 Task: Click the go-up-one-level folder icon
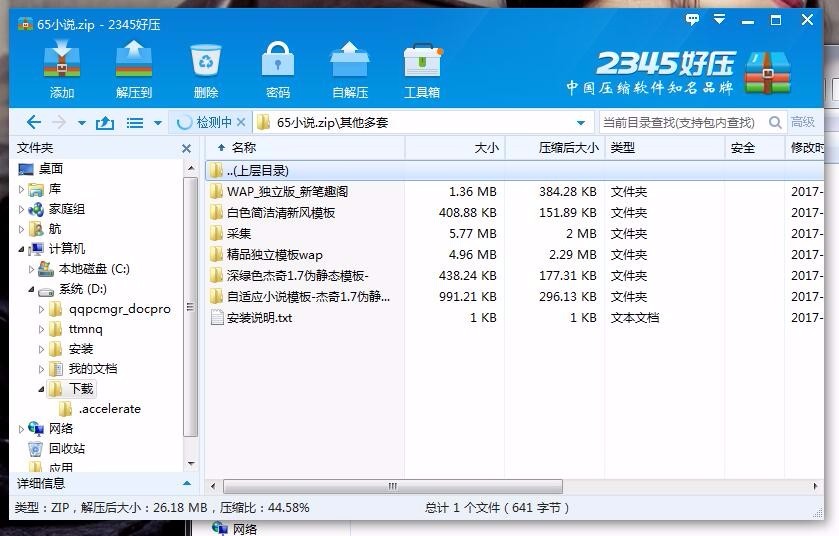tap(105, 123)
